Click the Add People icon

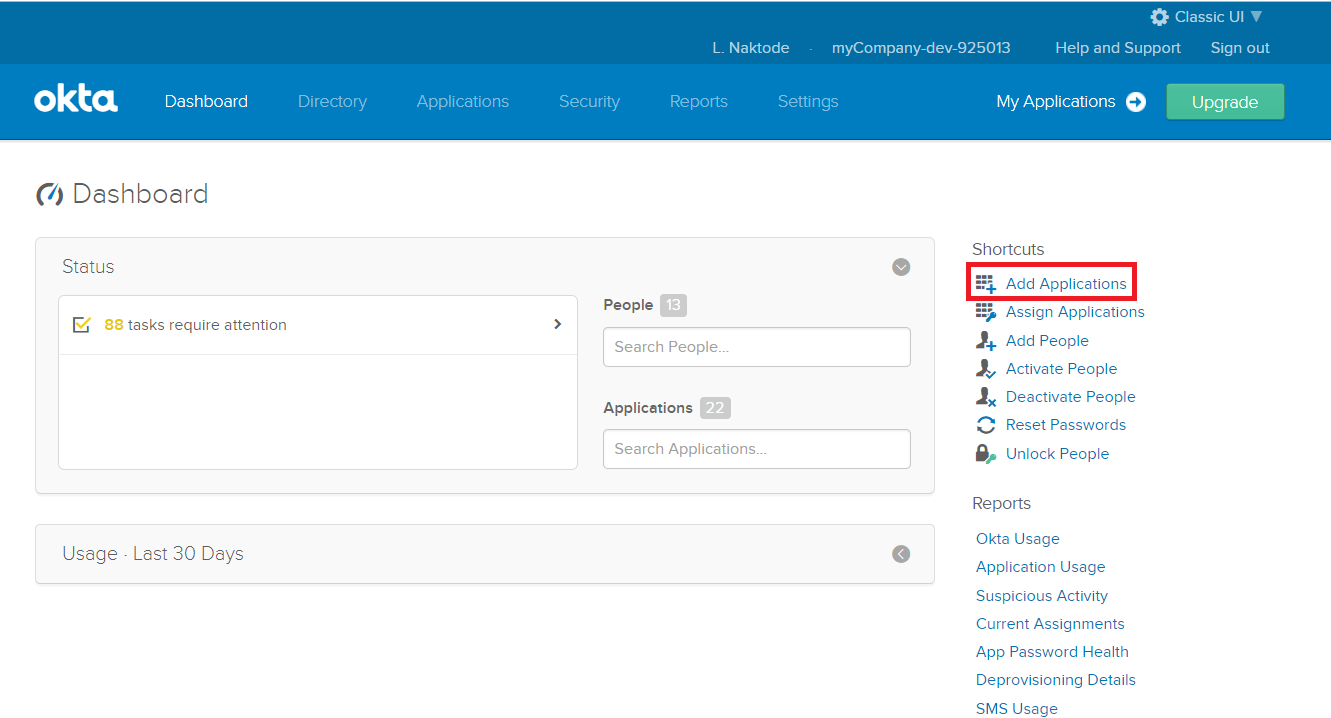tap(986, 341)
